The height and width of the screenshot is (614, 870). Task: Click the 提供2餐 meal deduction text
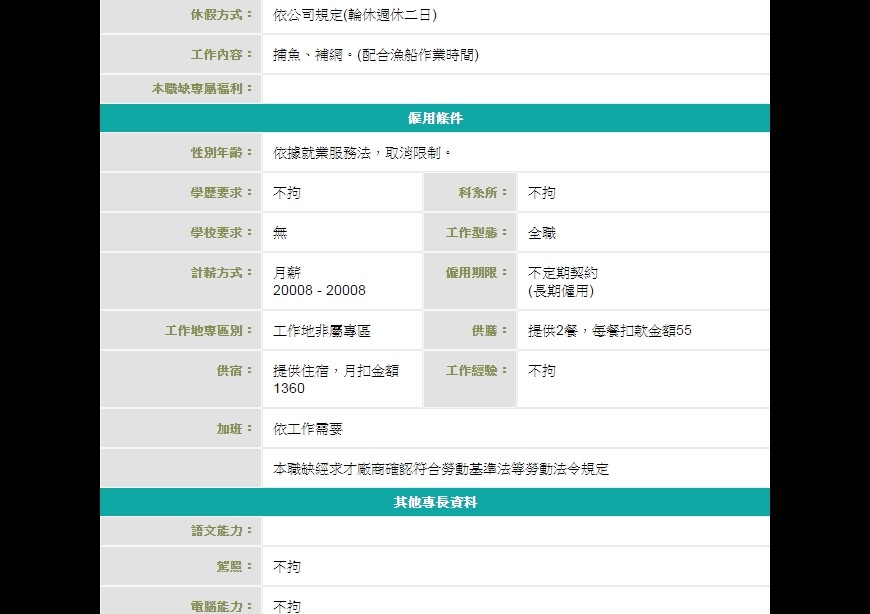(x=609, y=331)
